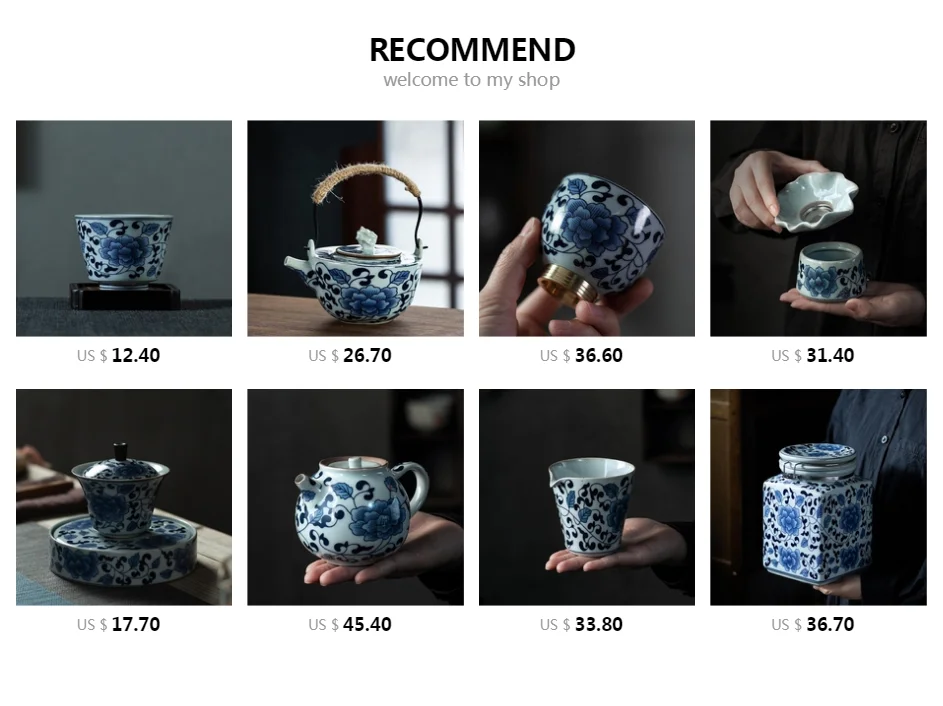This screenshot has height=706, width=943.
Task: Click the RECOMMEND heading
Action: tap(472, 50)
